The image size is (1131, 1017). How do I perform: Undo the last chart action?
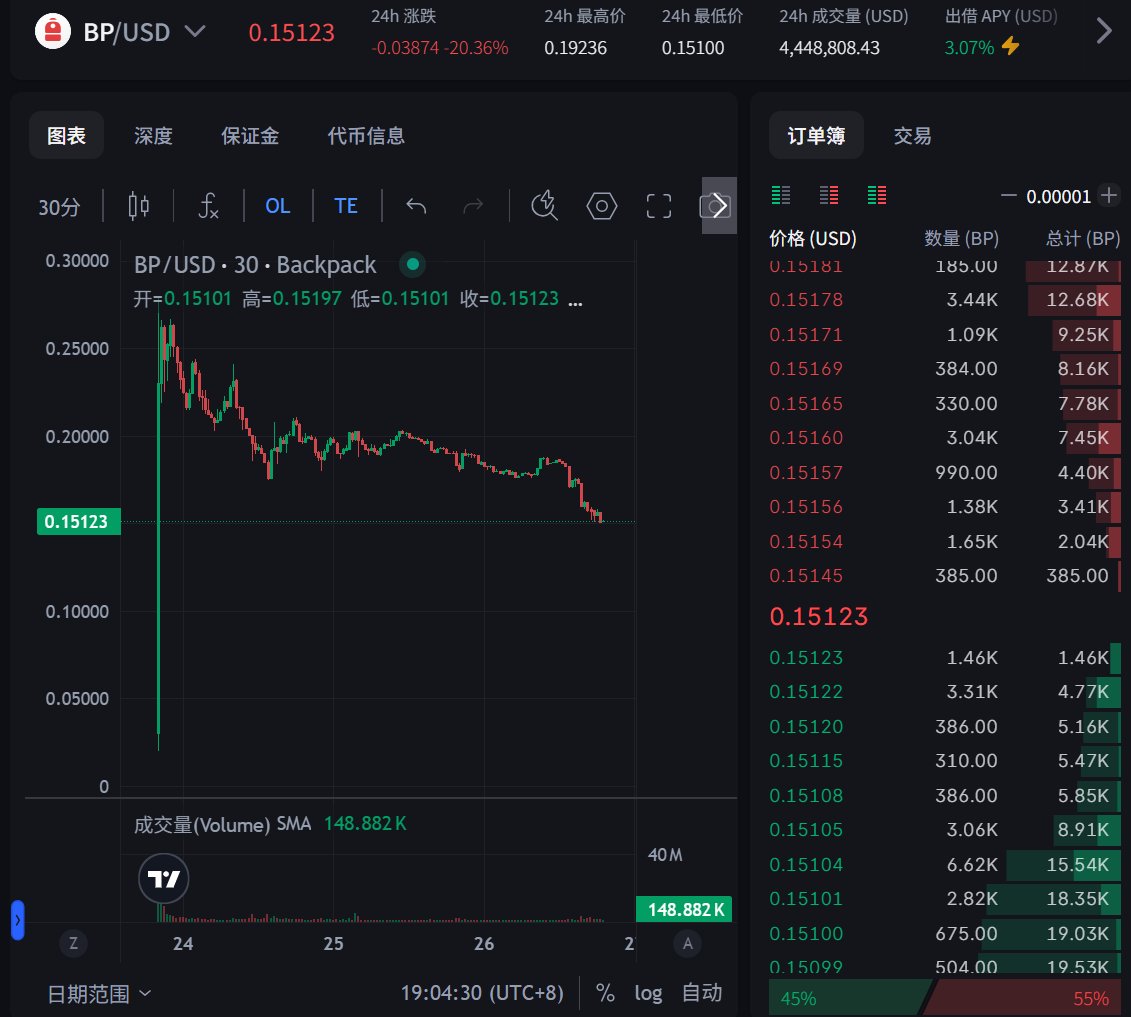416,206
